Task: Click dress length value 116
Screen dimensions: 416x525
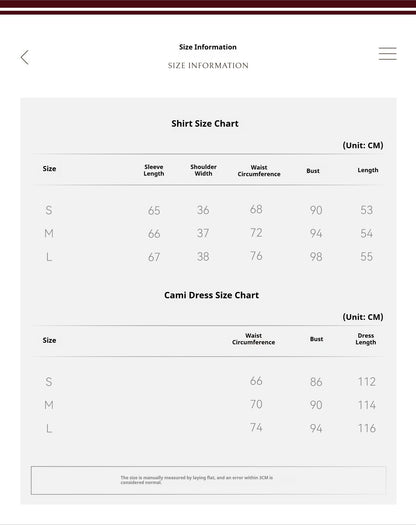Action: tap(367, 428)
